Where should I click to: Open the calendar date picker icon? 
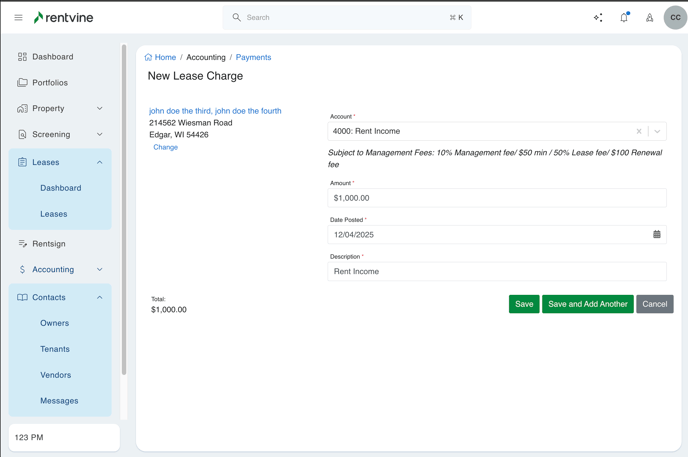[657, 234]
